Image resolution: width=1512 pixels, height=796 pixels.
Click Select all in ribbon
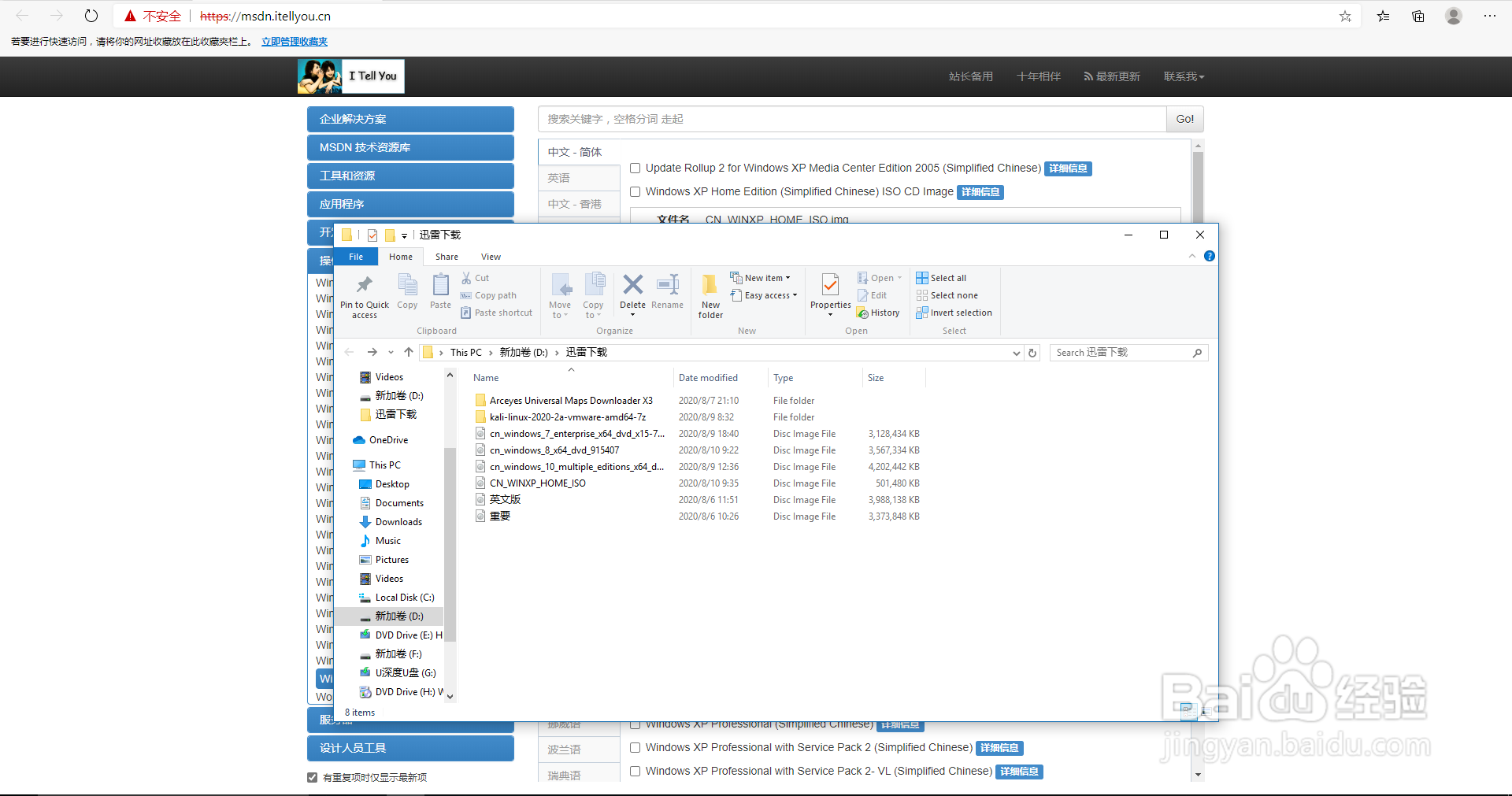point(941,278)
